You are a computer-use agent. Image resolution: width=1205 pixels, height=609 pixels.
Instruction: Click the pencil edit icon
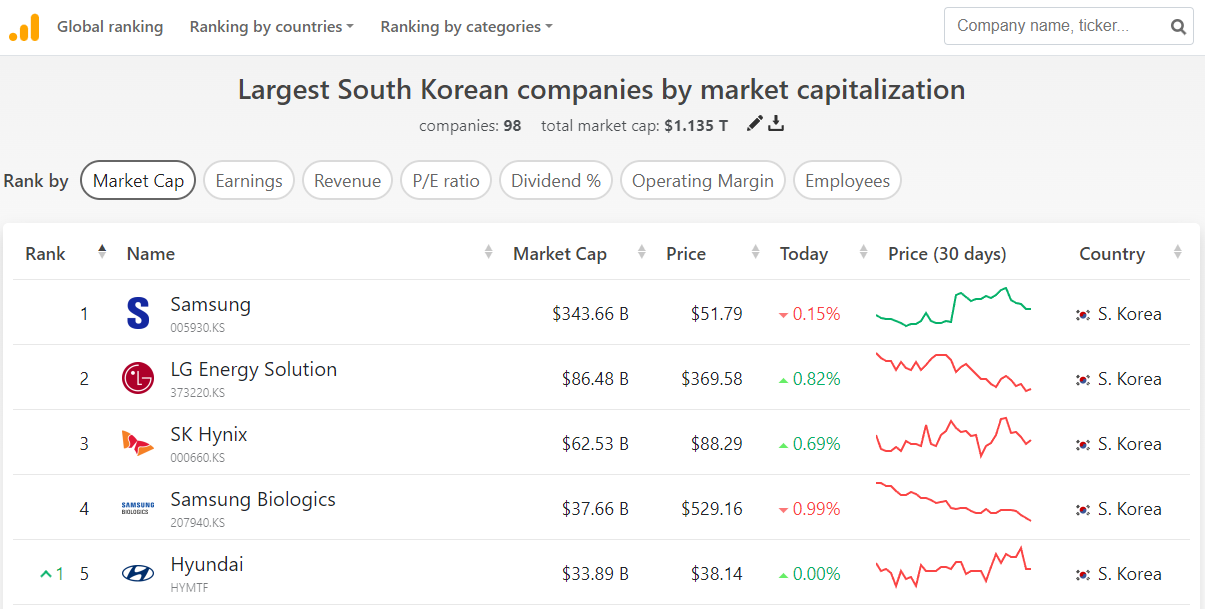754,124
